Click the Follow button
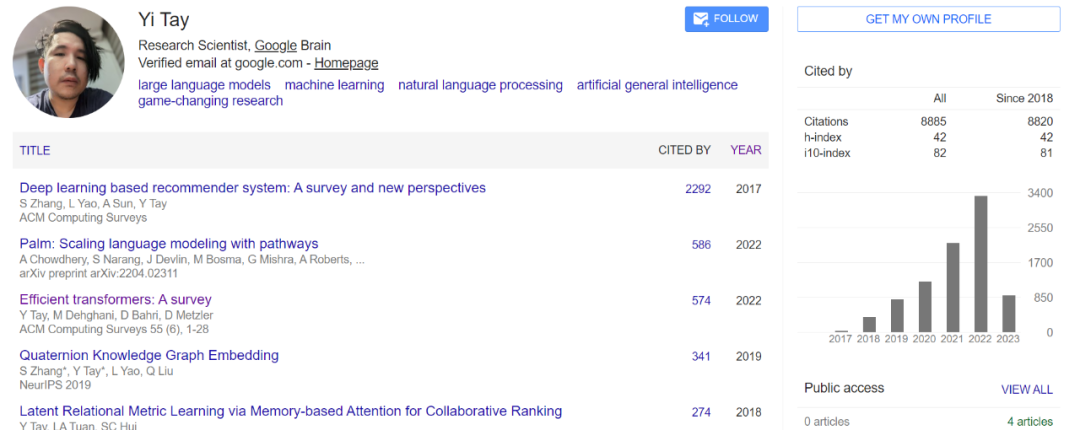This screenshot has width=1080, height=430. tap(726, 19)
